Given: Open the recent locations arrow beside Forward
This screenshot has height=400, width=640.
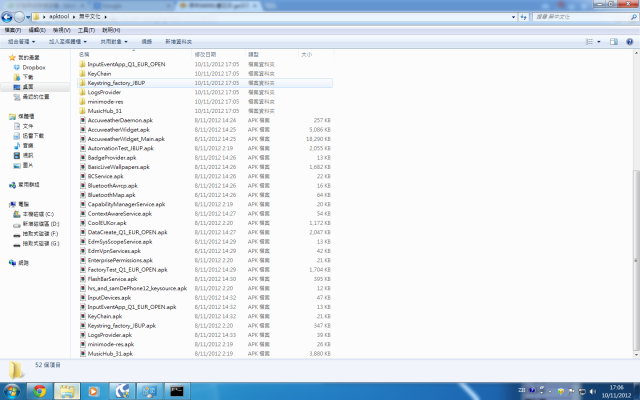Looking at the screenshot, I should tap(28, 17).
